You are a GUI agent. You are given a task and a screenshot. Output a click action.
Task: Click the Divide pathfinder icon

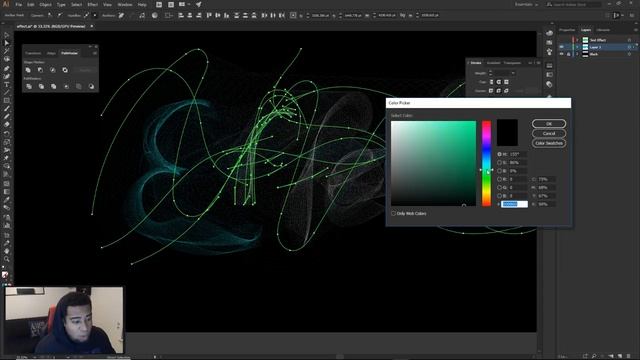(29, 87)
